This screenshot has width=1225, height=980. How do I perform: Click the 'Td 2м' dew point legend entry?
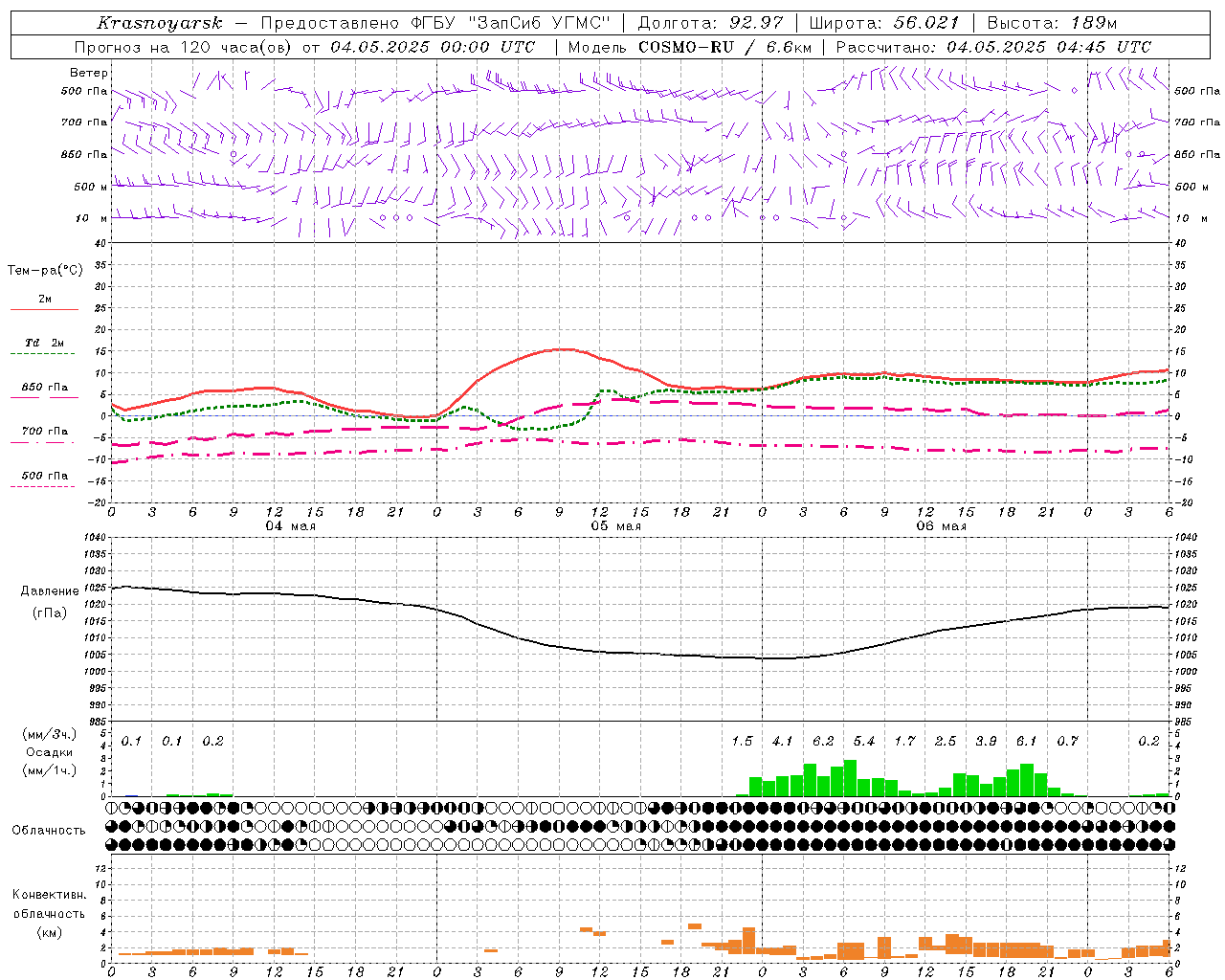pyautogui.click(x=45, y=343)
